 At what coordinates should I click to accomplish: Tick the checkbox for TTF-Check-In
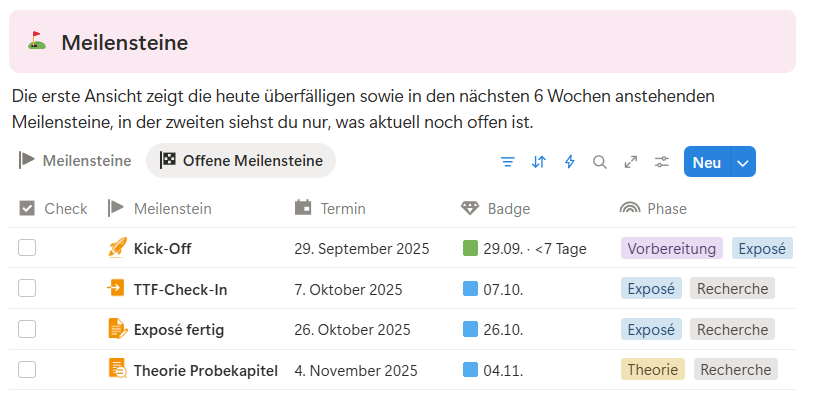[27, 288]
